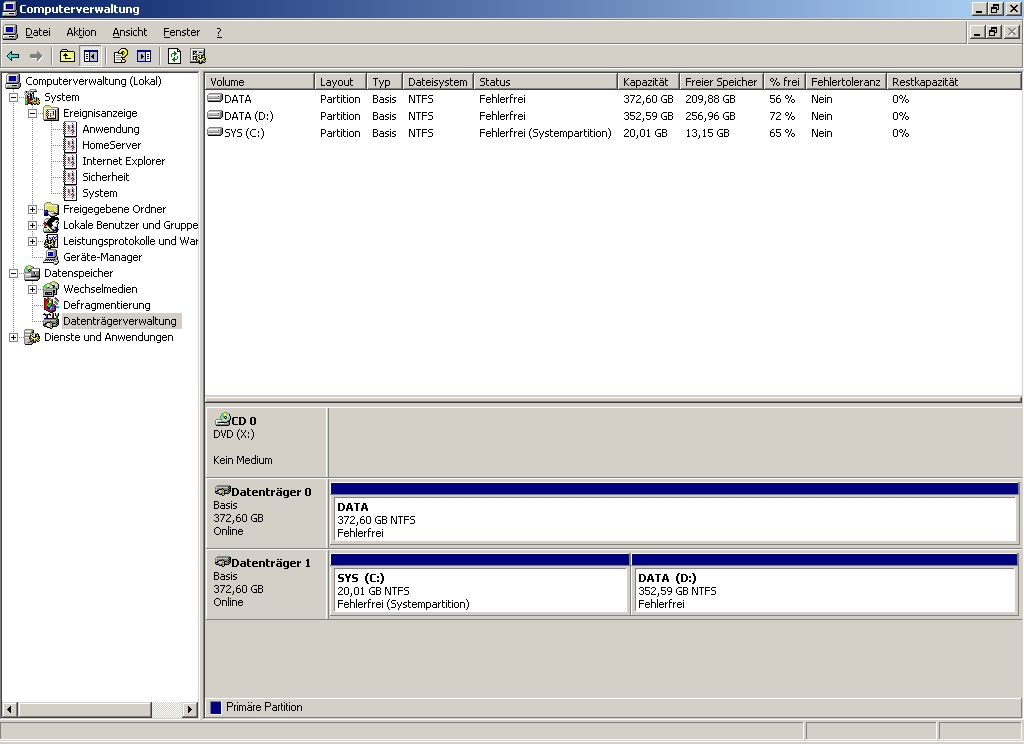The width and height of the screenshot is (1024, 744).
Task: Collapse the Ereignisanzeige node
Action: [x=32, y=114]
